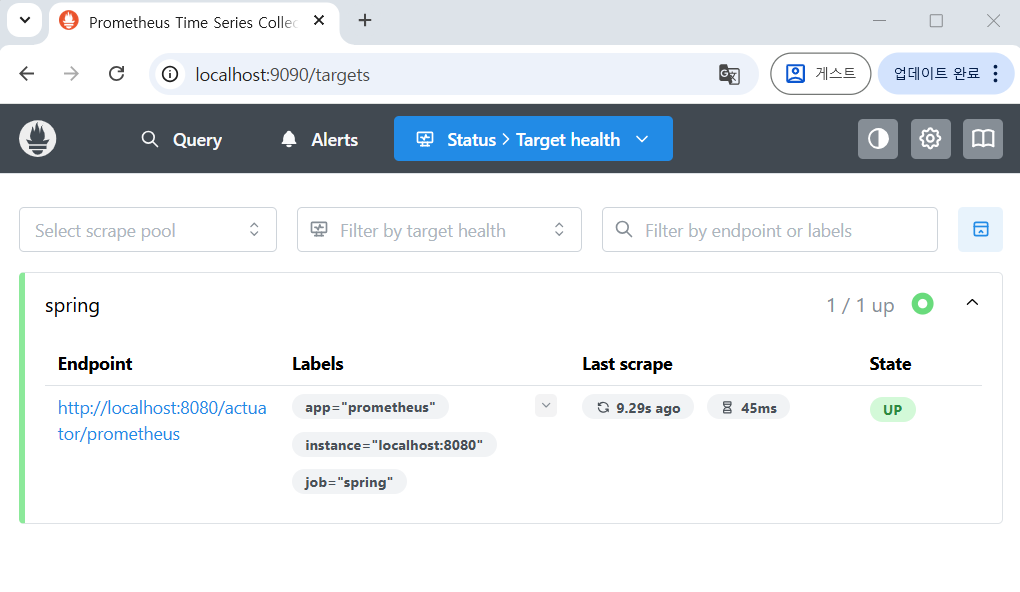Viewport: 1020px width, 592px height.
Task: Open the Alerts page
Action: (319, 139)
